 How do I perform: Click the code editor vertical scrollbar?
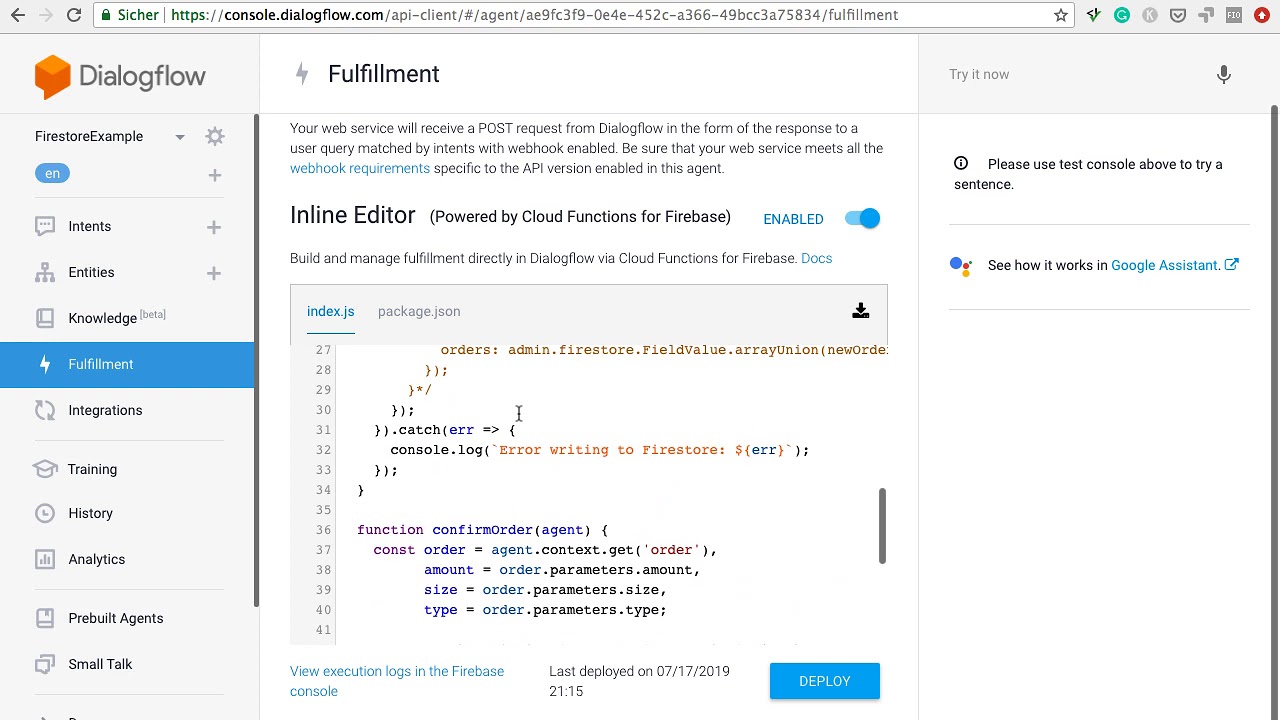click(882, 526)
